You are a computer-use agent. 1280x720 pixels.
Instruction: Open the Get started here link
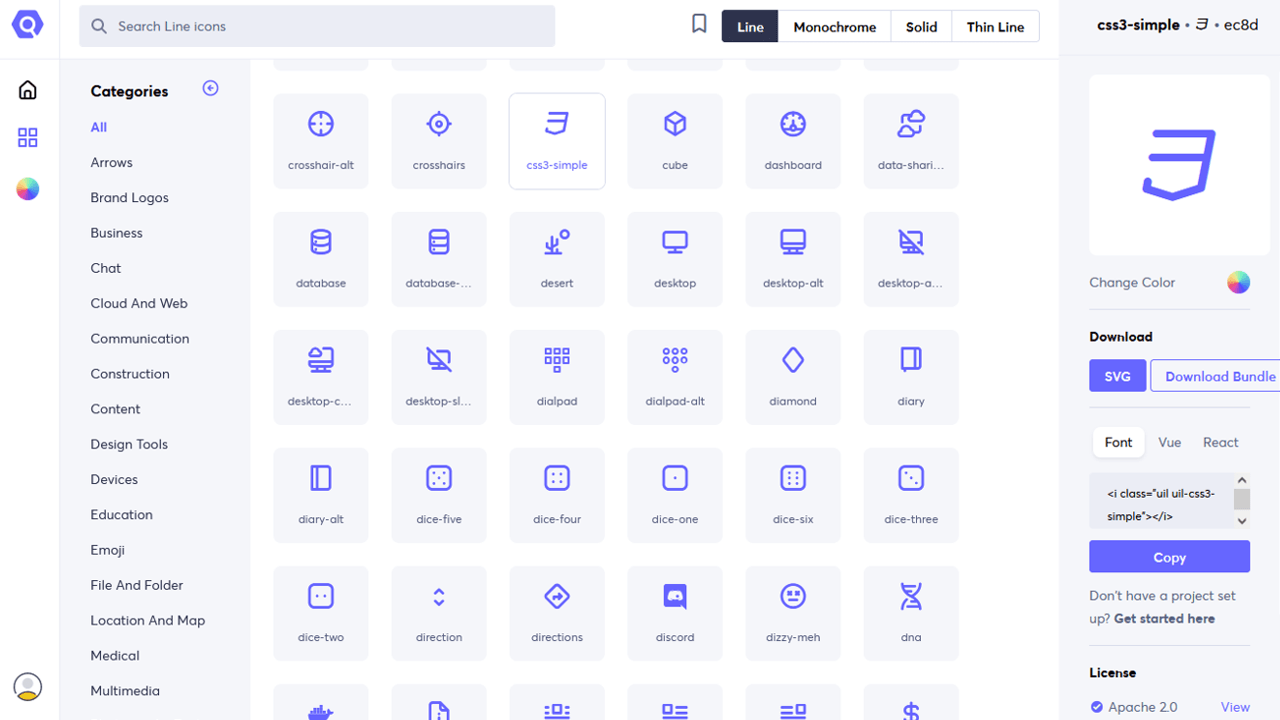click(x=1164, y=619)
